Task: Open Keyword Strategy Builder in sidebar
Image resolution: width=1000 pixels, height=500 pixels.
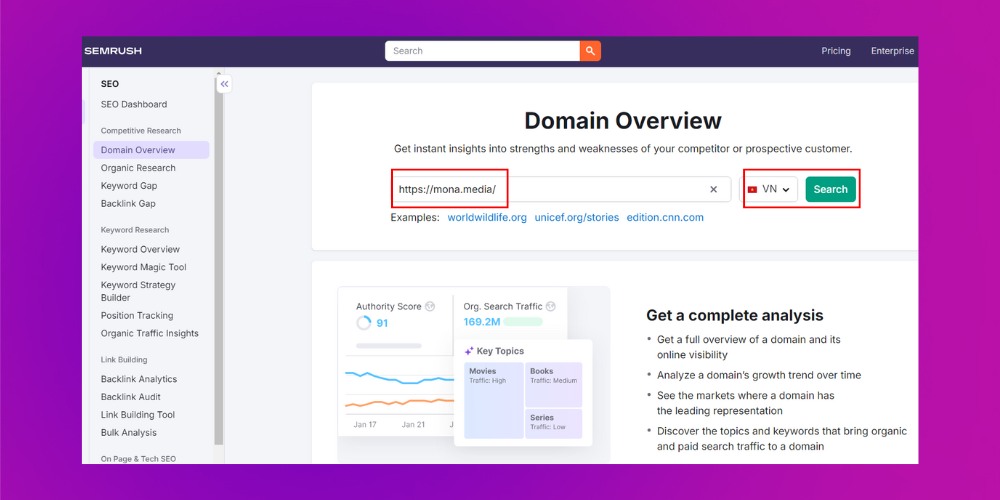Action: click(x=138, y=291)
